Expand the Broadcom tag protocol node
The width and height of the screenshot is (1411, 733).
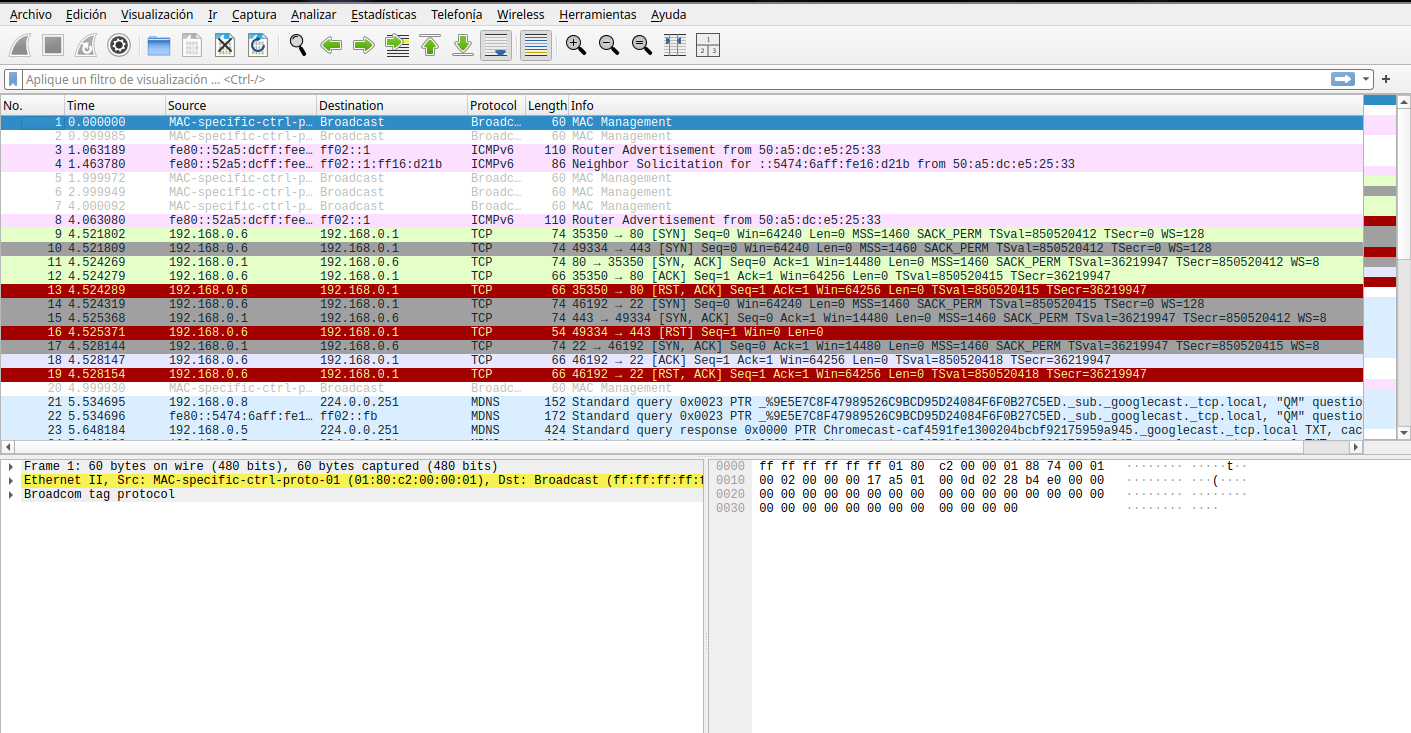pyautogui.click(x=11, y=494)
